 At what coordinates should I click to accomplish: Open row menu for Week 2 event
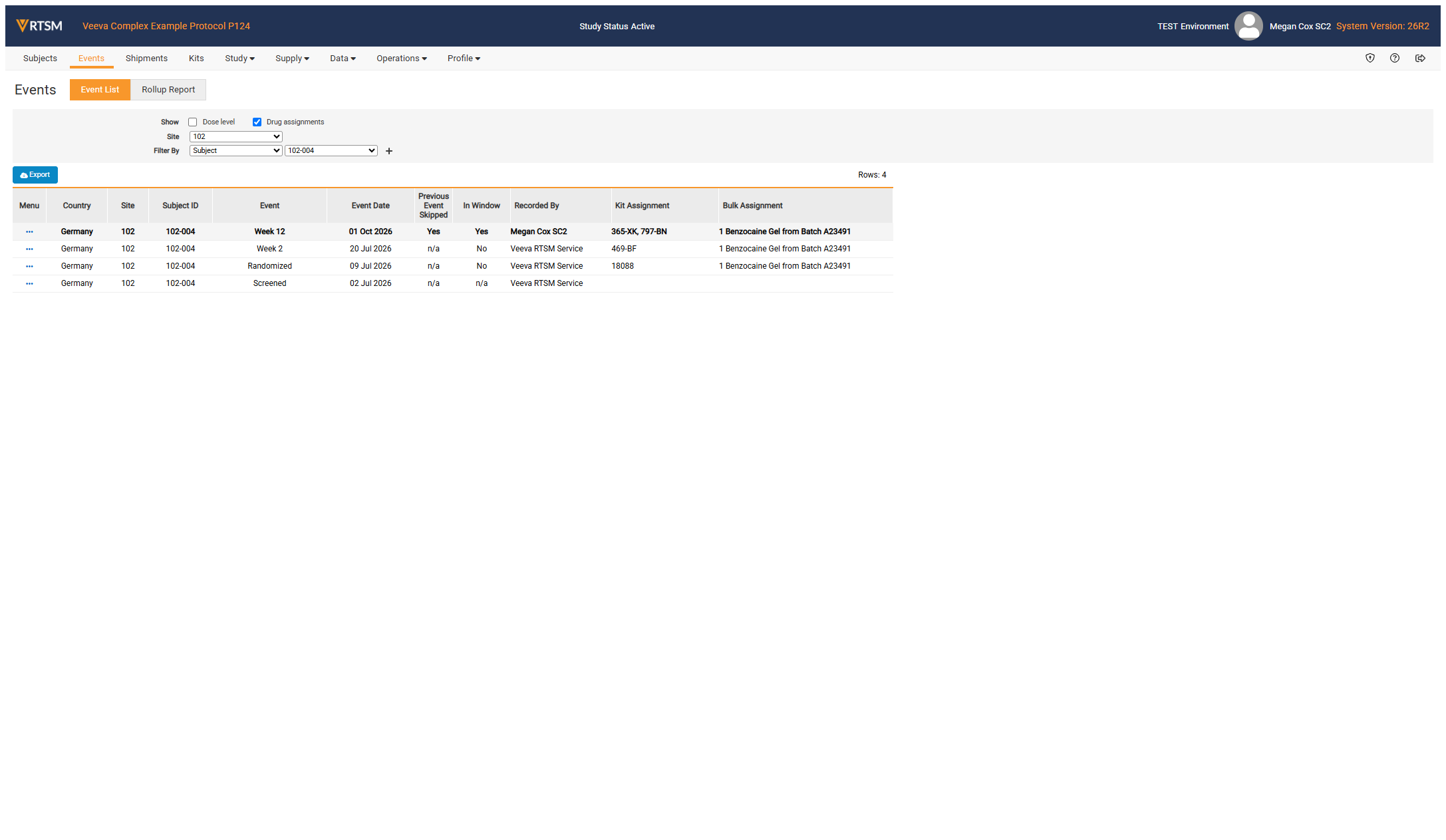tap(29, 249)
